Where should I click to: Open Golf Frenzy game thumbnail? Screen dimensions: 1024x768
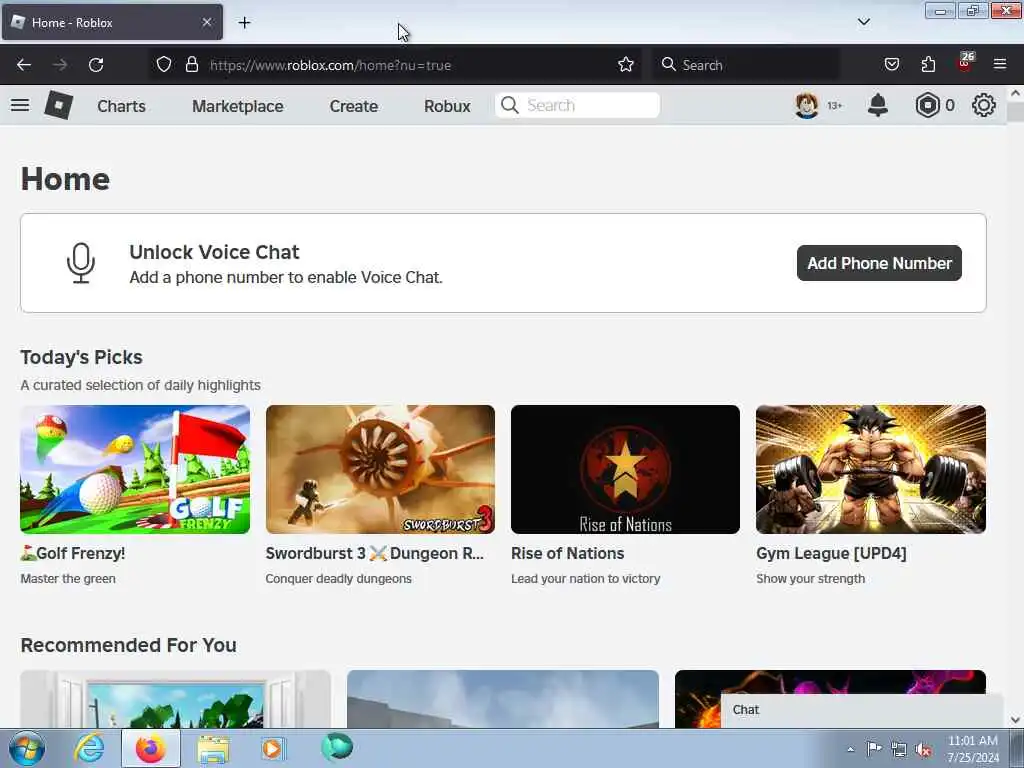(x=135, y=469)
